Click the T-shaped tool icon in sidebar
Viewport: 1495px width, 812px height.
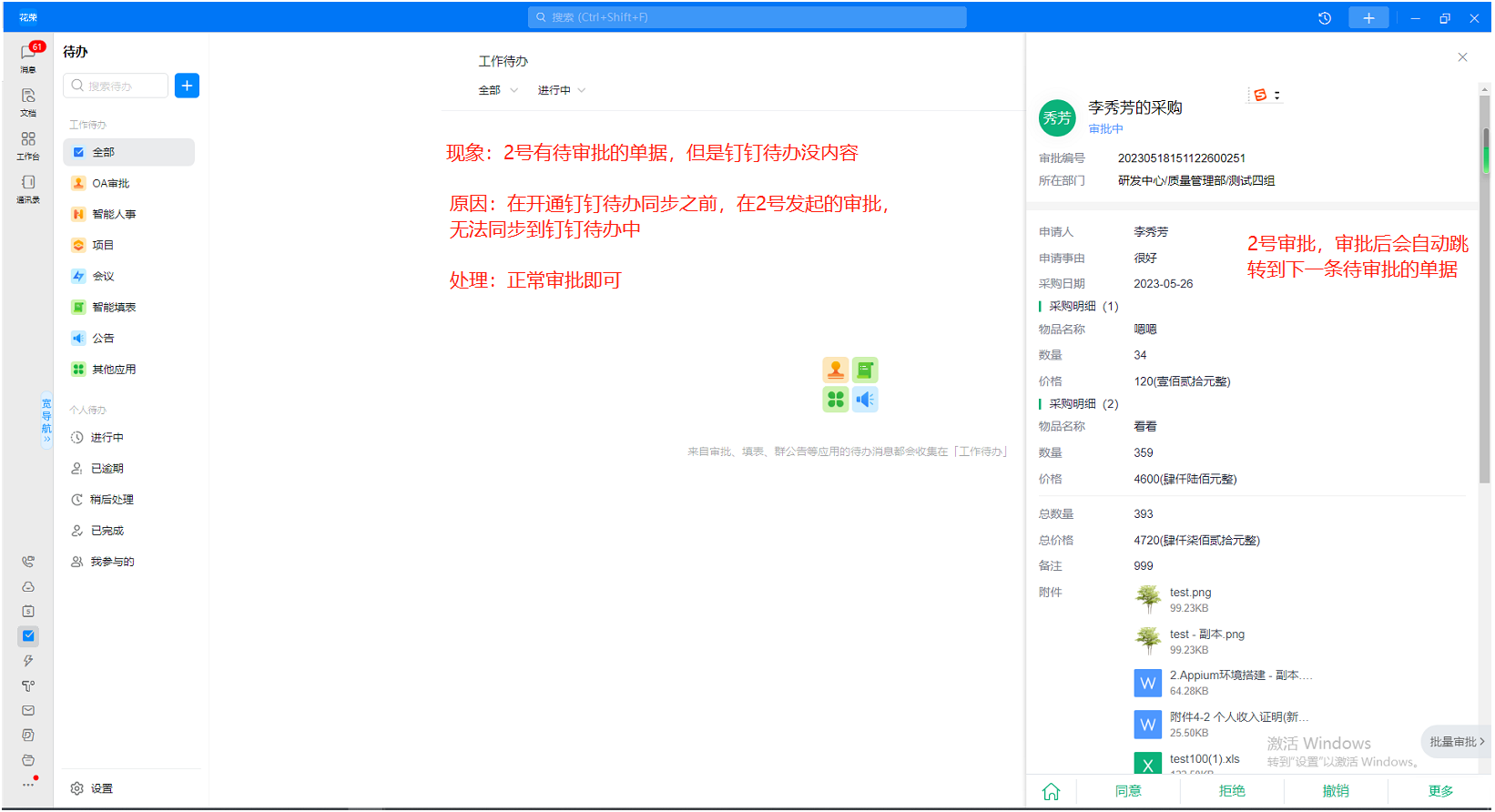[x=28, y=685]
